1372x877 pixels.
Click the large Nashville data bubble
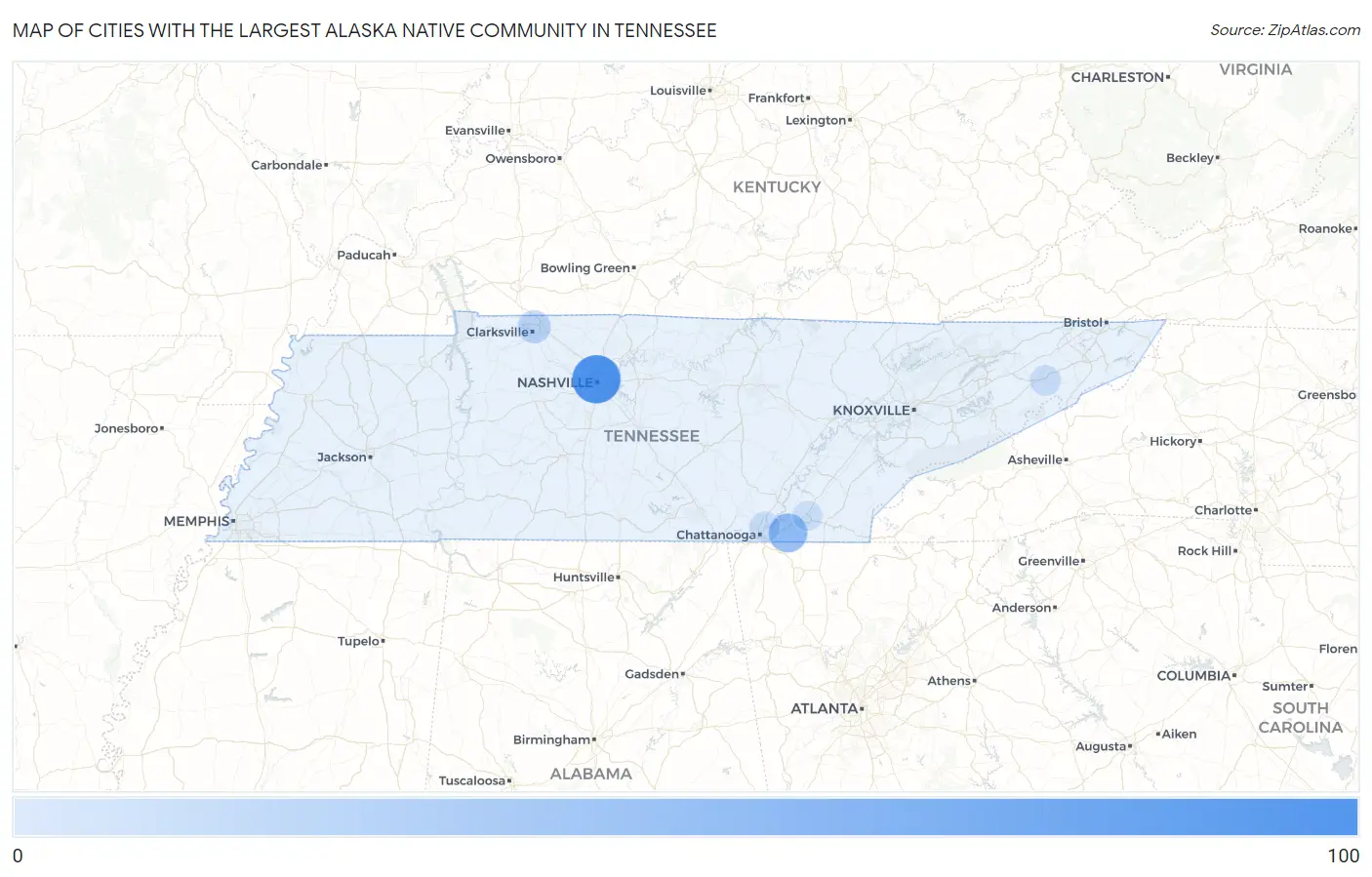[596, 379]
